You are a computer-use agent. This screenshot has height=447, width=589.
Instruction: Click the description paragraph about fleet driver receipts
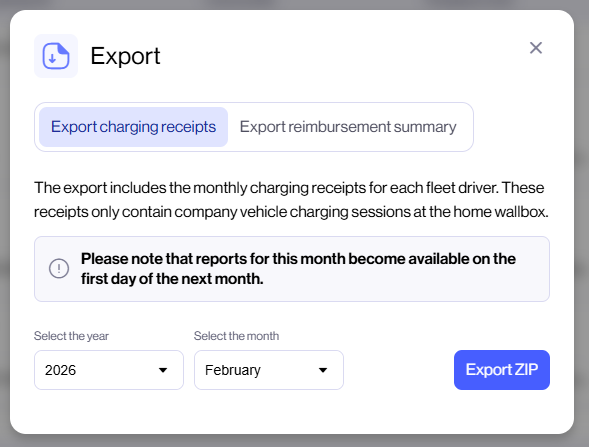click(291, 199)
